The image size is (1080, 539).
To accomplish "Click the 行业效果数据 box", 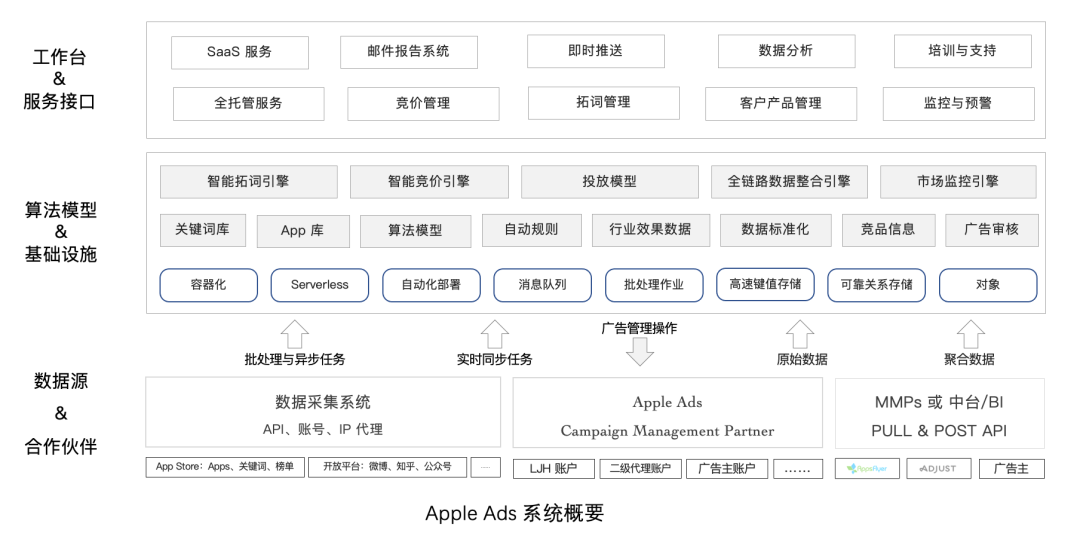I will [650, 230].
